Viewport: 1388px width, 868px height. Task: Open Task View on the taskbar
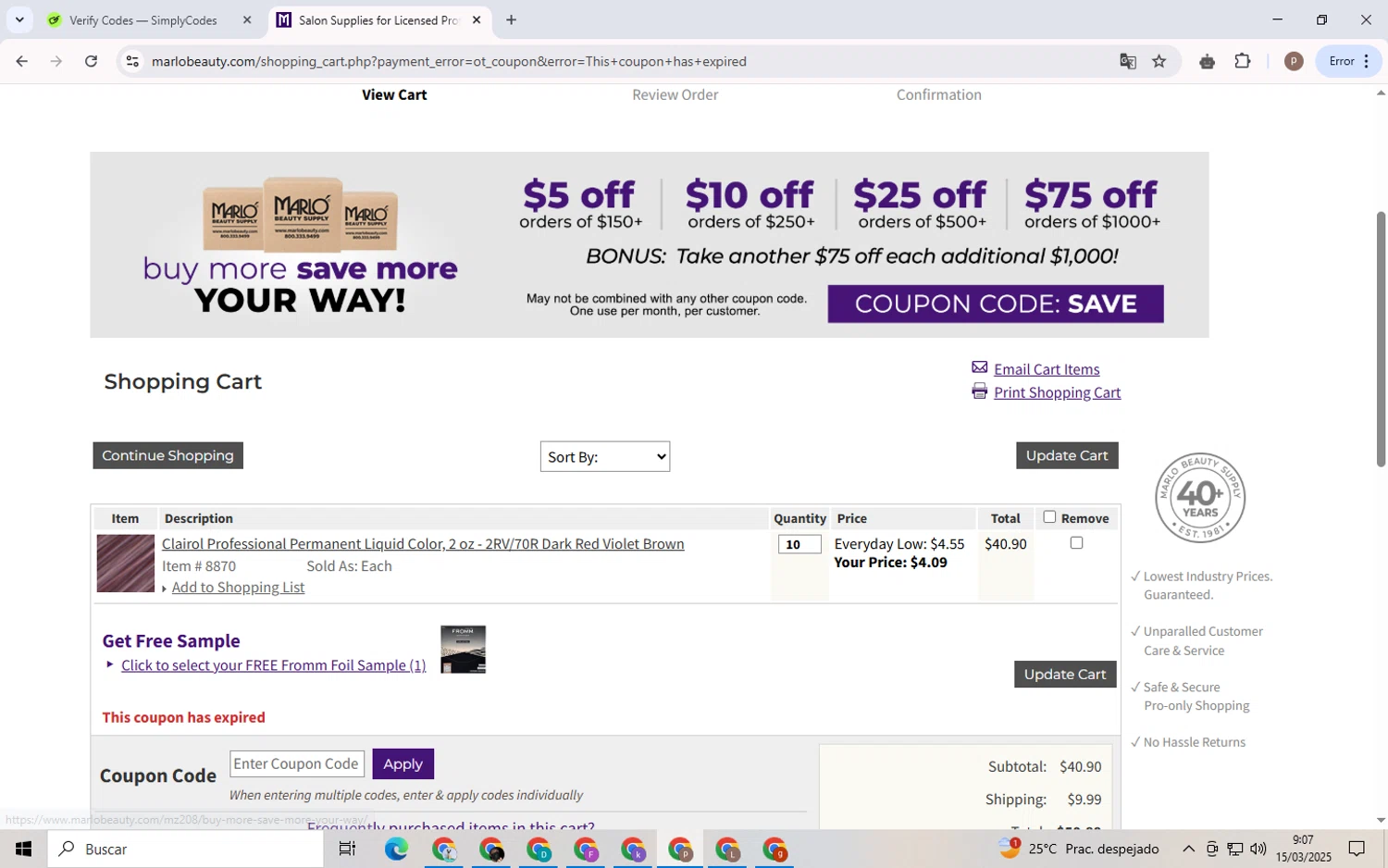tap(348, 849)
